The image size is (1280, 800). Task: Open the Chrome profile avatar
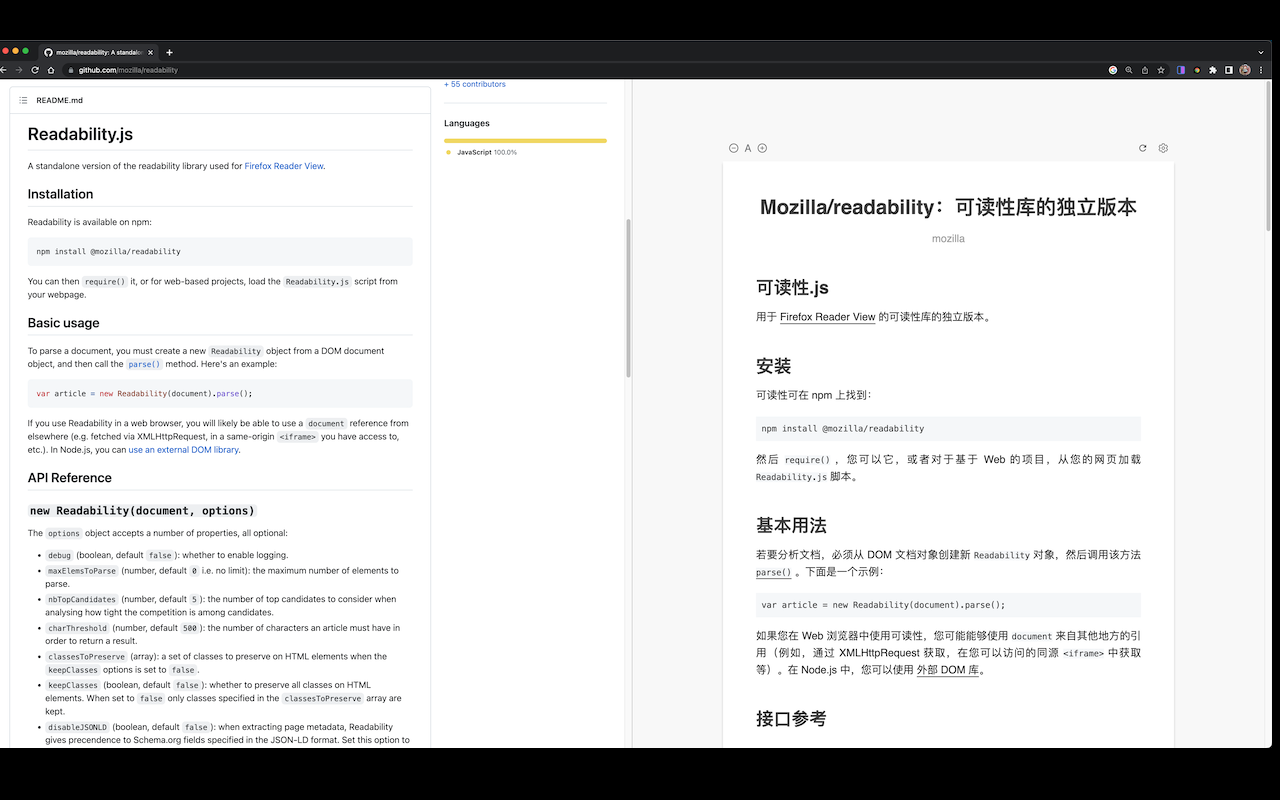click(1245, 70)
